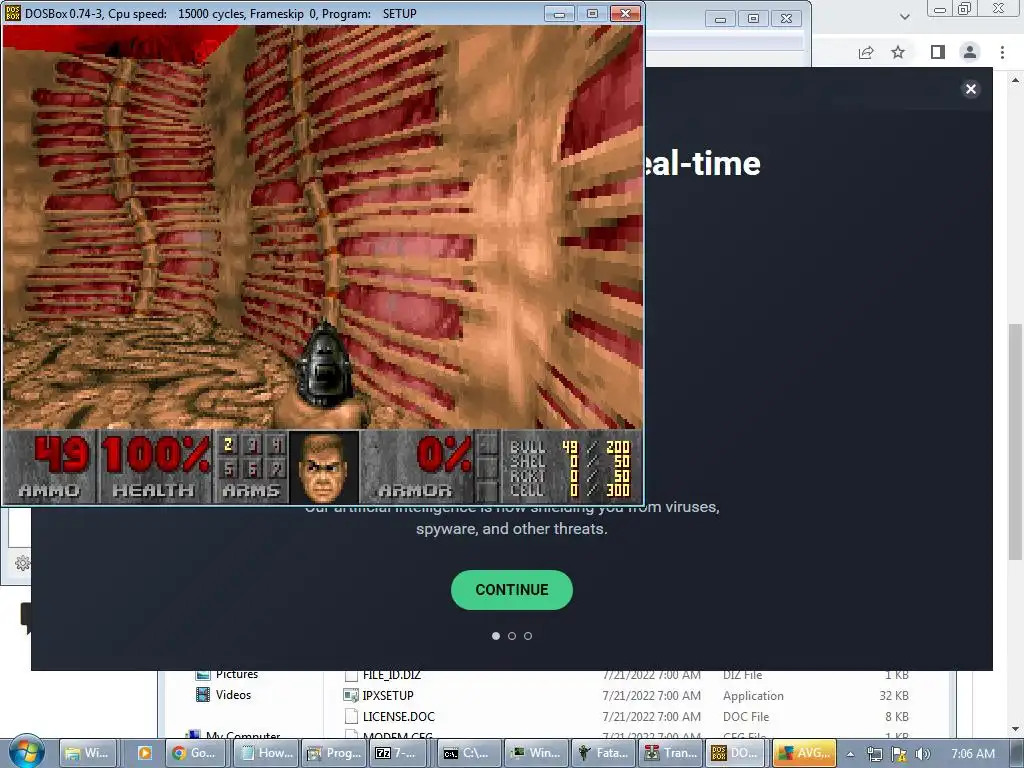1024x768 pixels.
Task: Switch to 7-Zip taskbar item
Action: 398,753
